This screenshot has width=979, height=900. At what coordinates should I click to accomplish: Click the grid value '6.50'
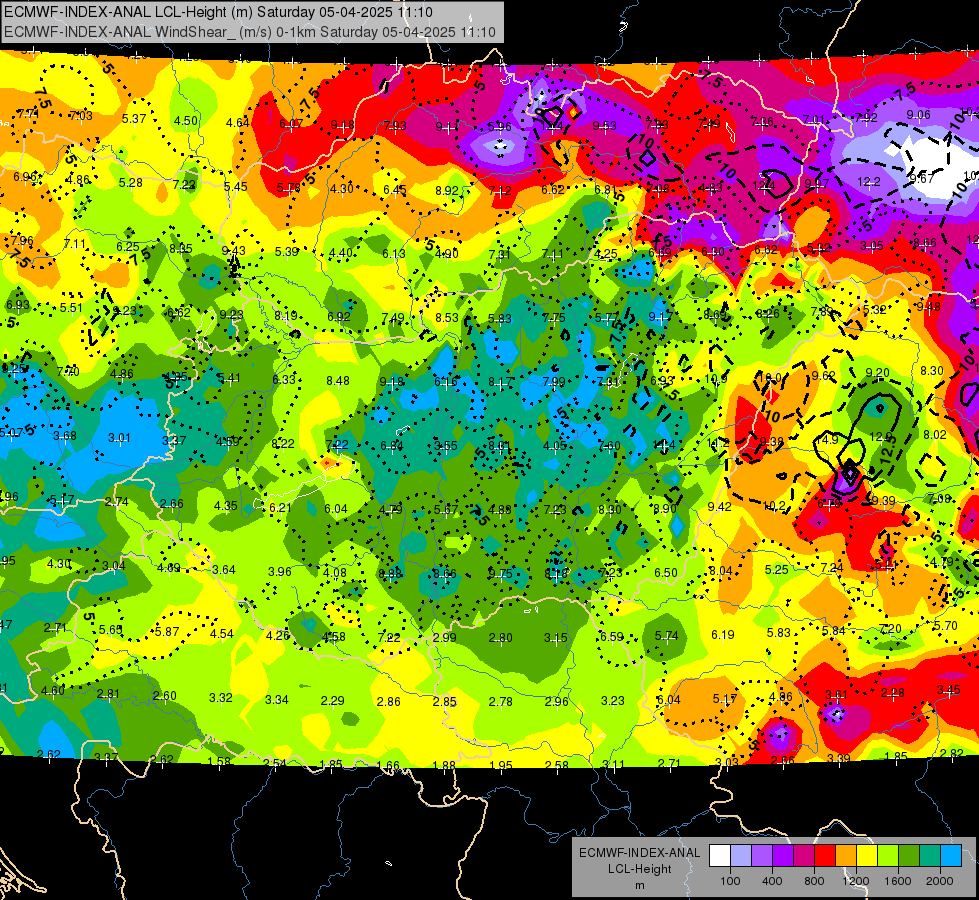coord(666,573)
